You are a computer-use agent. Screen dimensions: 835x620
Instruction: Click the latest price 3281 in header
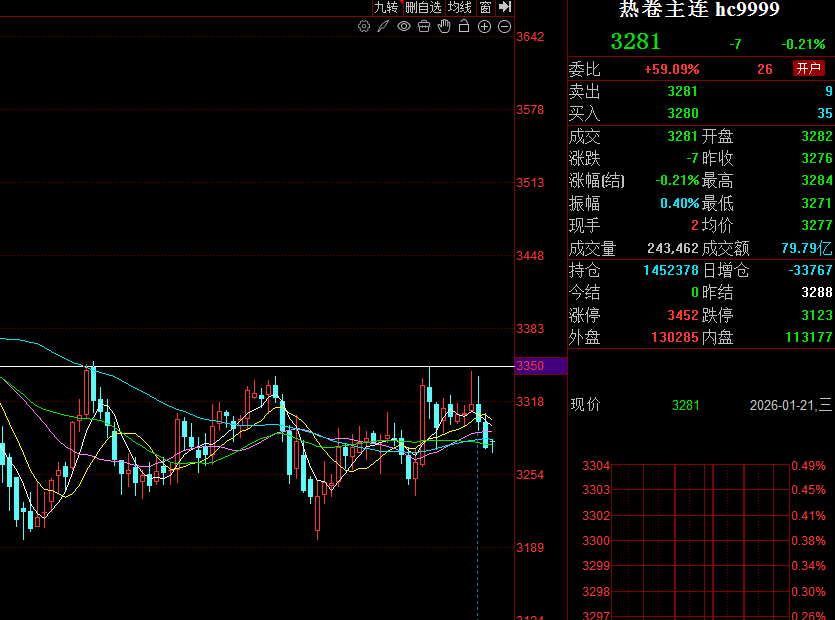(636, 42)
